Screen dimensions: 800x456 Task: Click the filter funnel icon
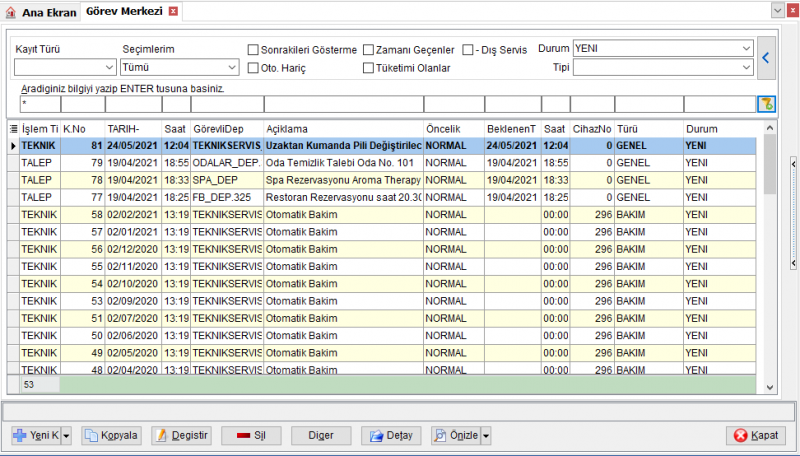coord(766,104)
